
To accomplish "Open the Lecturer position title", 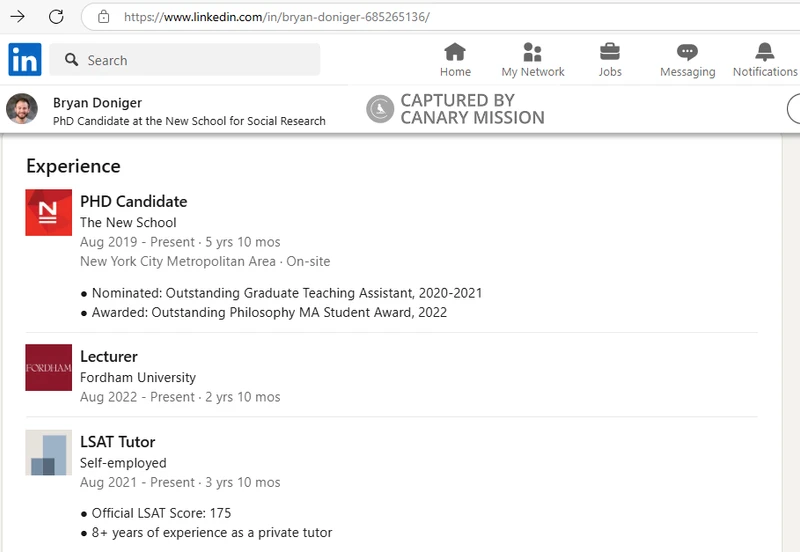I will coord(109,356).
